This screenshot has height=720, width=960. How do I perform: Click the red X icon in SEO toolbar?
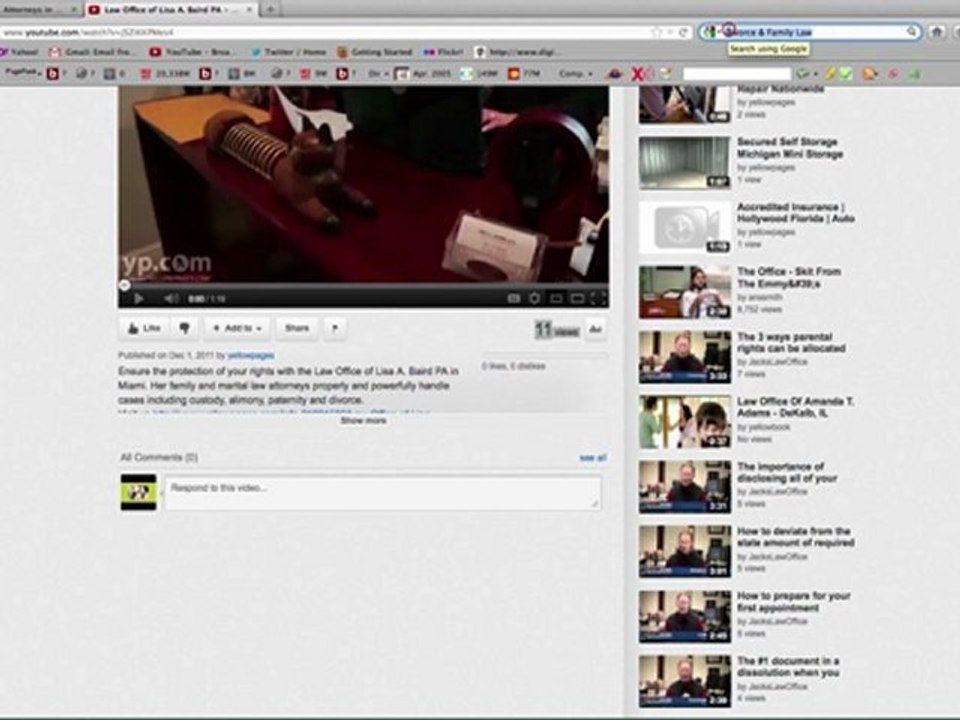click(x=639, y=74)
